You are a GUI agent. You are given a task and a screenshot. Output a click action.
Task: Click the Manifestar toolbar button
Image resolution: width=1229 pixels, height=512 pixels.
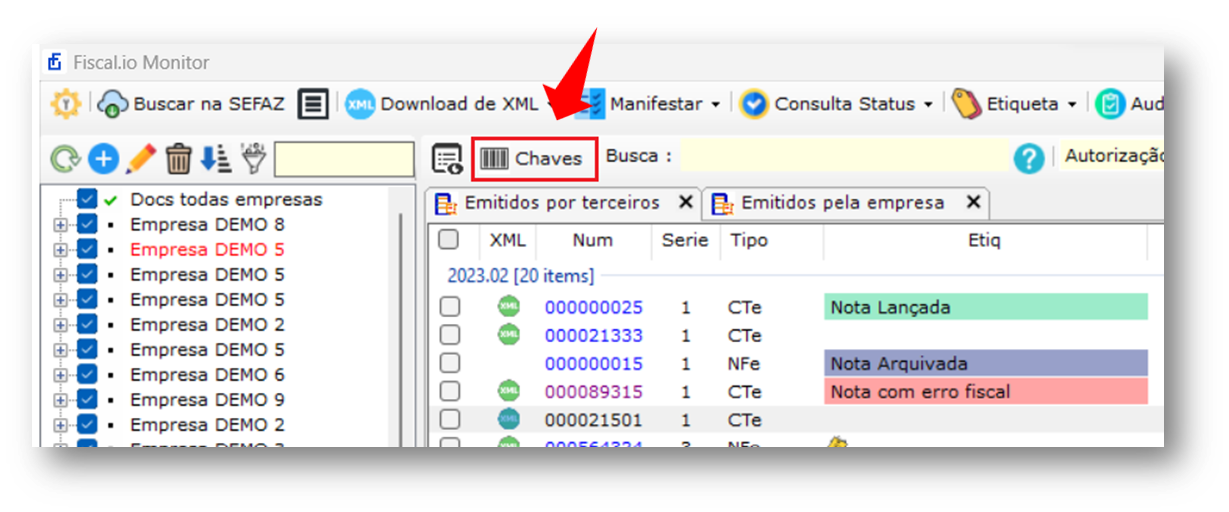(643, 104)
